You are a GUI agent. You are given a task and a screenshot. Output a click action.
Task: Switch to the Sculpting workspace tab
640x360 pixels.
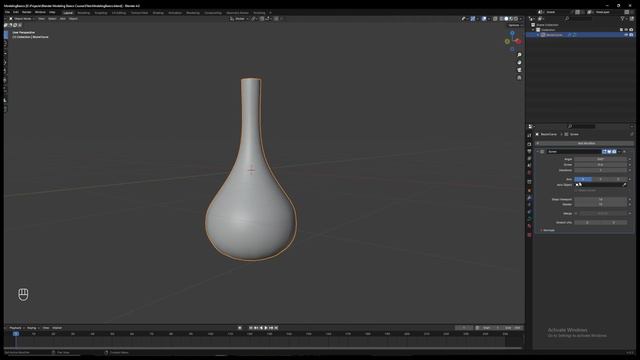[x=100, y=13]
